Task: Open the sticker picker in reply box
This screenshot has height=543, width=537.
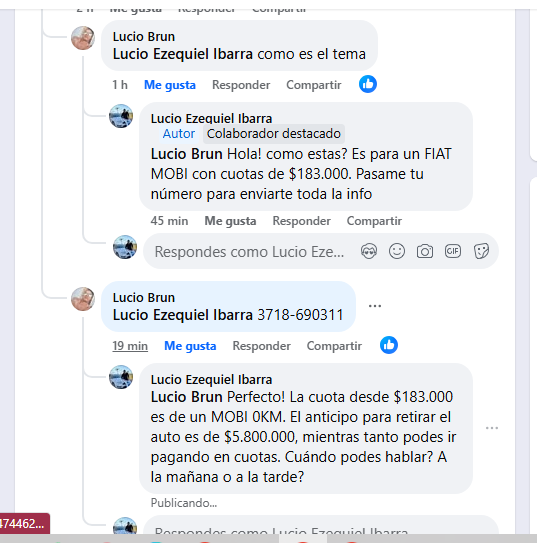Action: point(481,251)
